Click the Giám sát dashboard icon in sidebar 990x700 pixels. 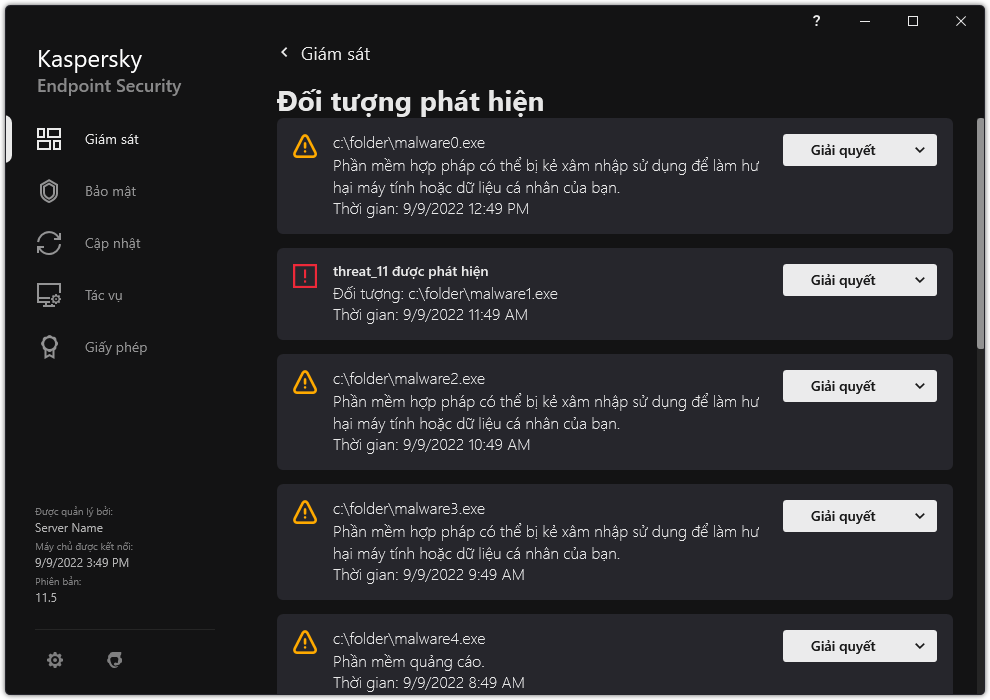(49, 139)
